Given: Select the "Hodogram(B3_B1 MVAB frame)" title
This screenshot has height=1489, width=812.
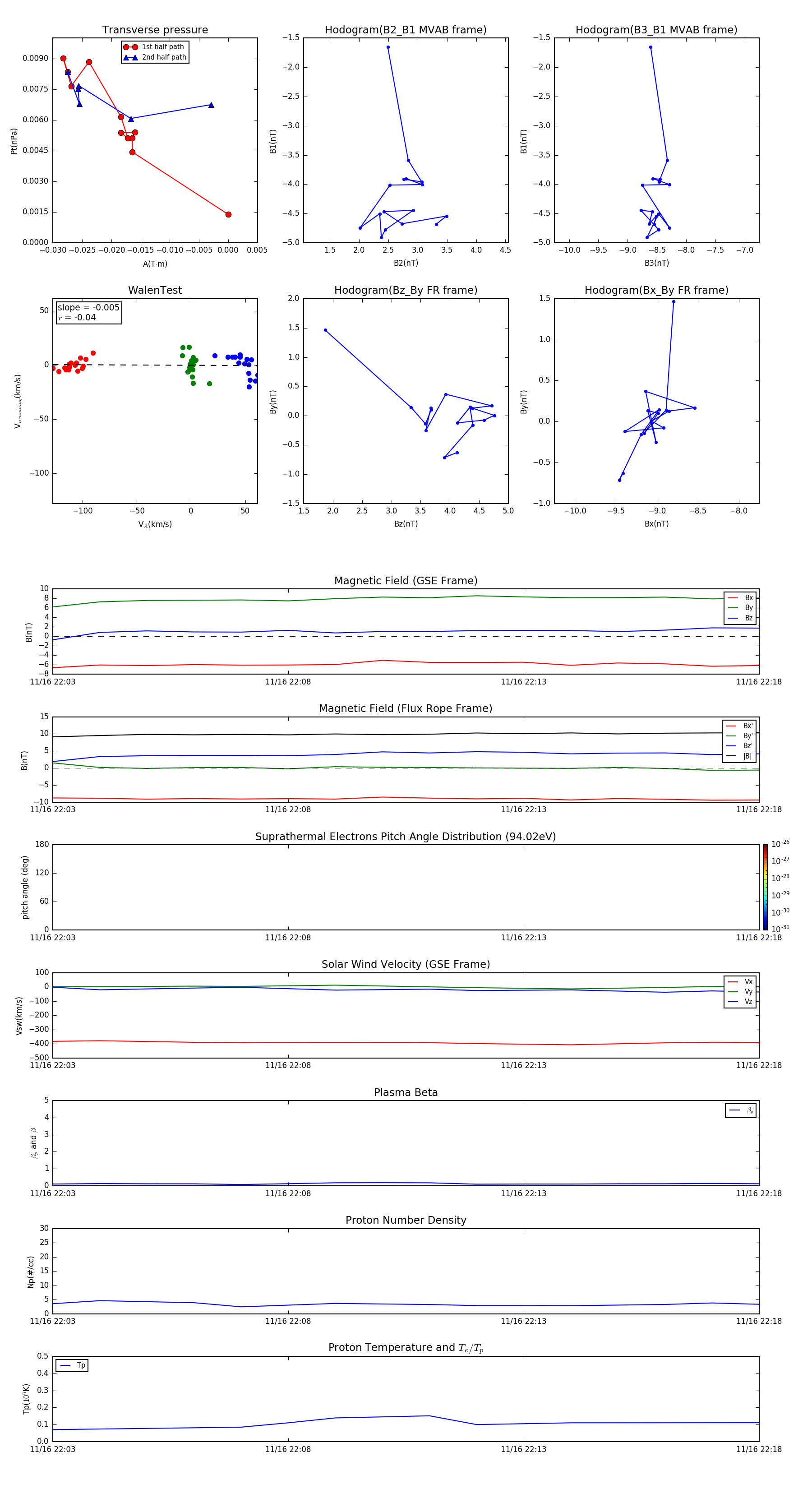Looking at the screenshot, I should [656, 30].
